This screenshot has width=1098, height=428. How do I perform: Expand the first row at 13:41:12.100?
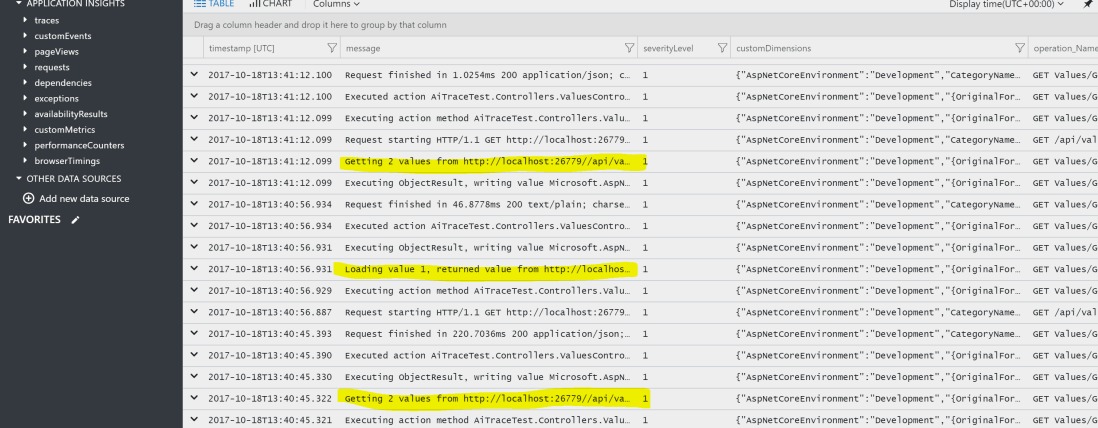(195, 74)
